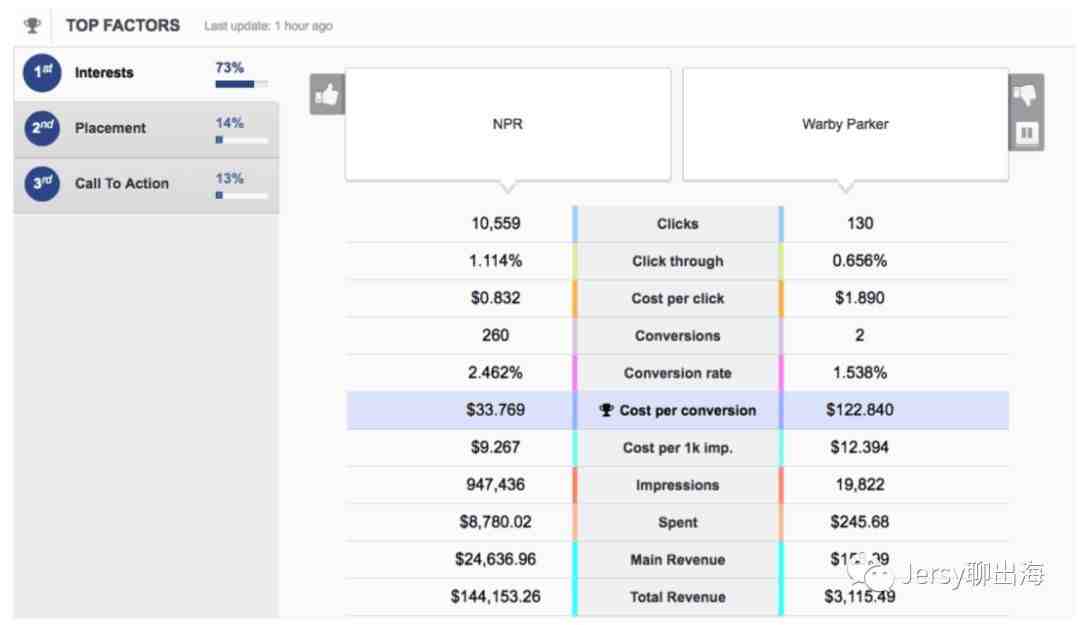
Task: Click the Main Revenue metric label
Action: click(x=678, y=560)
